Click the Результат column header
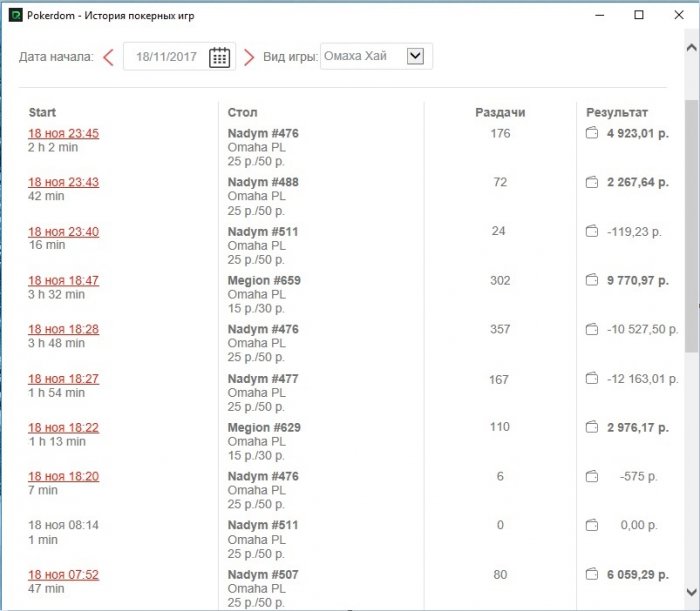The height and width of the screenshot is (611, 700). click(617, 113)
